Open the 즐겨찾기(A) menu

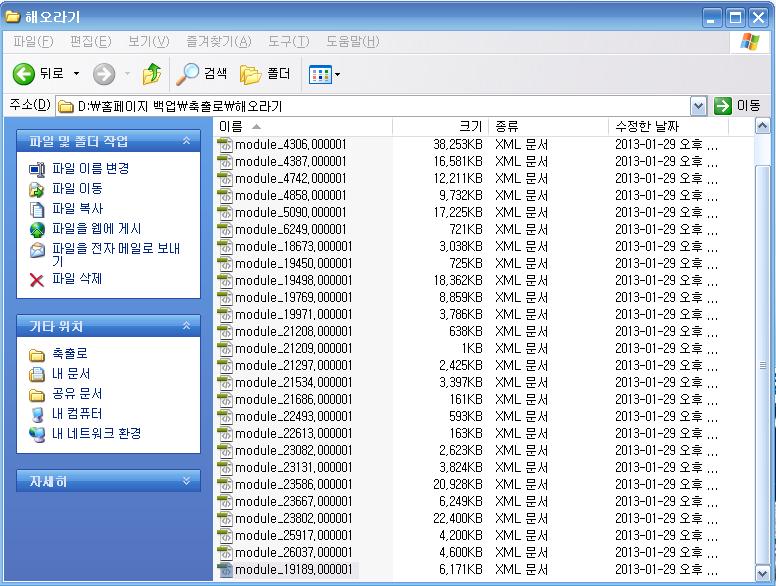click(x=218, y=41)
